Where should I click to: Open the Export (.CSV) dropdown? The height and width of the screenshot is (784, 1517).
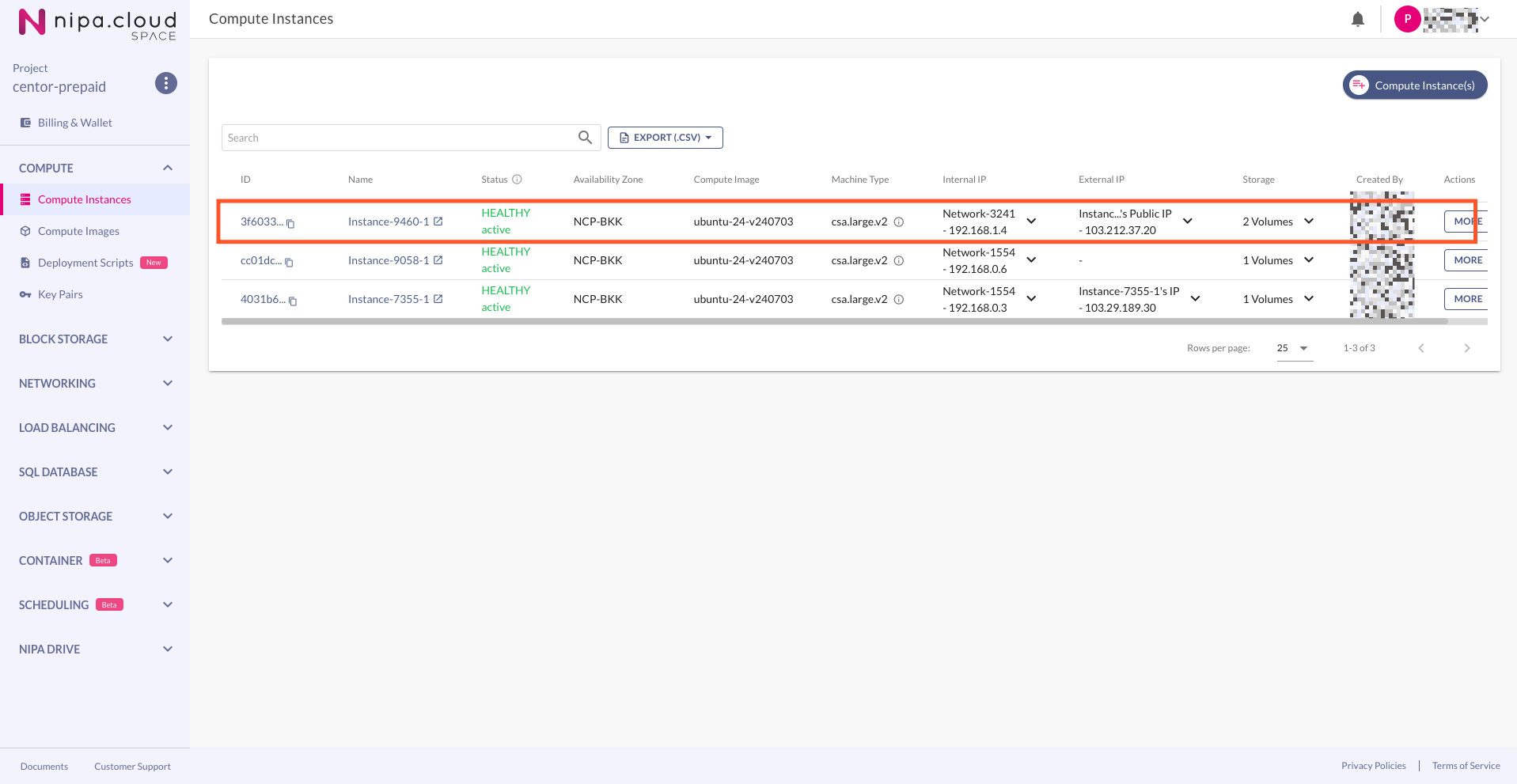[x=665, y=138]
